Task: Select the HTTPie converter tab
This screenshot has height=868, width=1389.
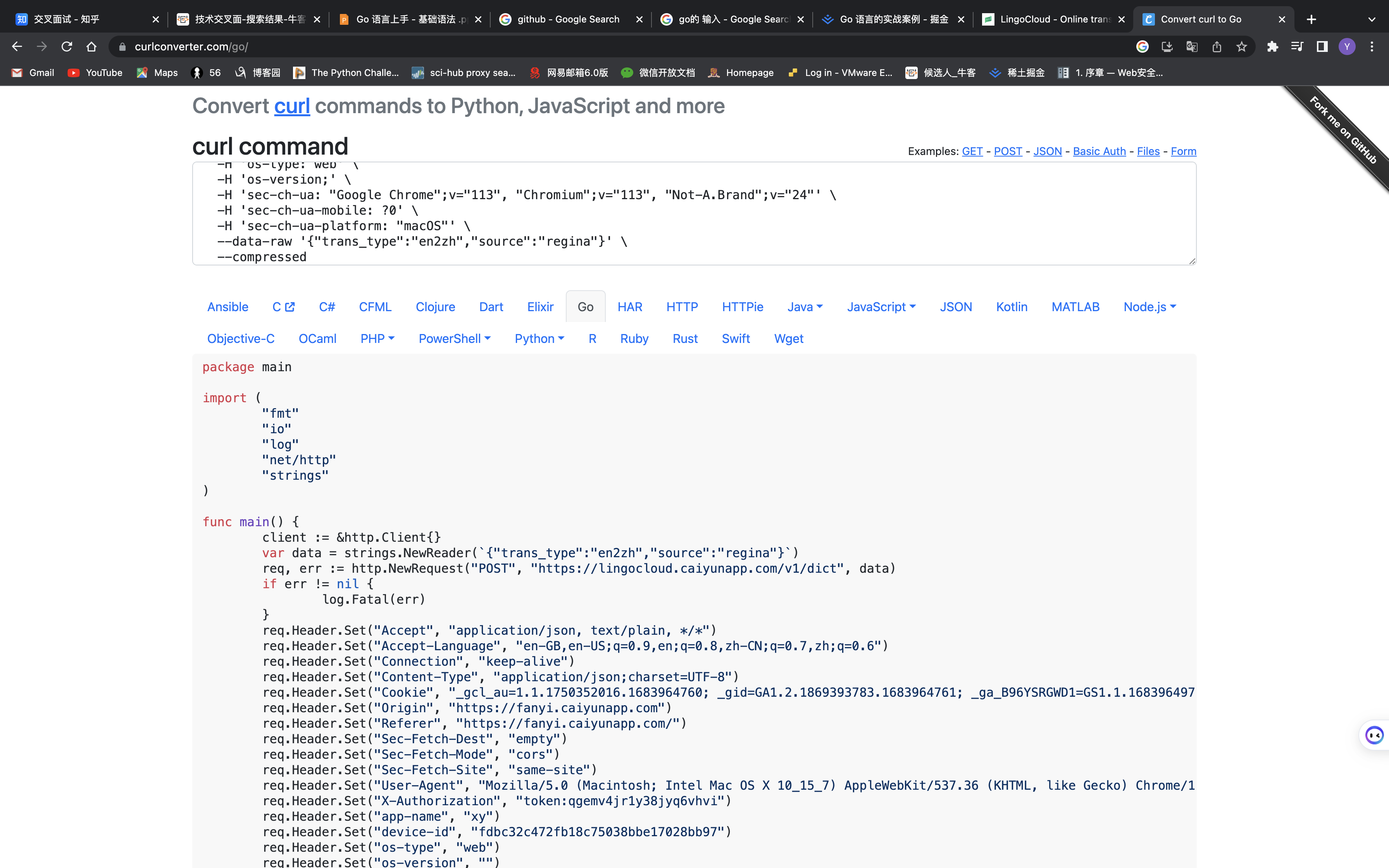Action: pyautogui.click(x=743, y=307)
